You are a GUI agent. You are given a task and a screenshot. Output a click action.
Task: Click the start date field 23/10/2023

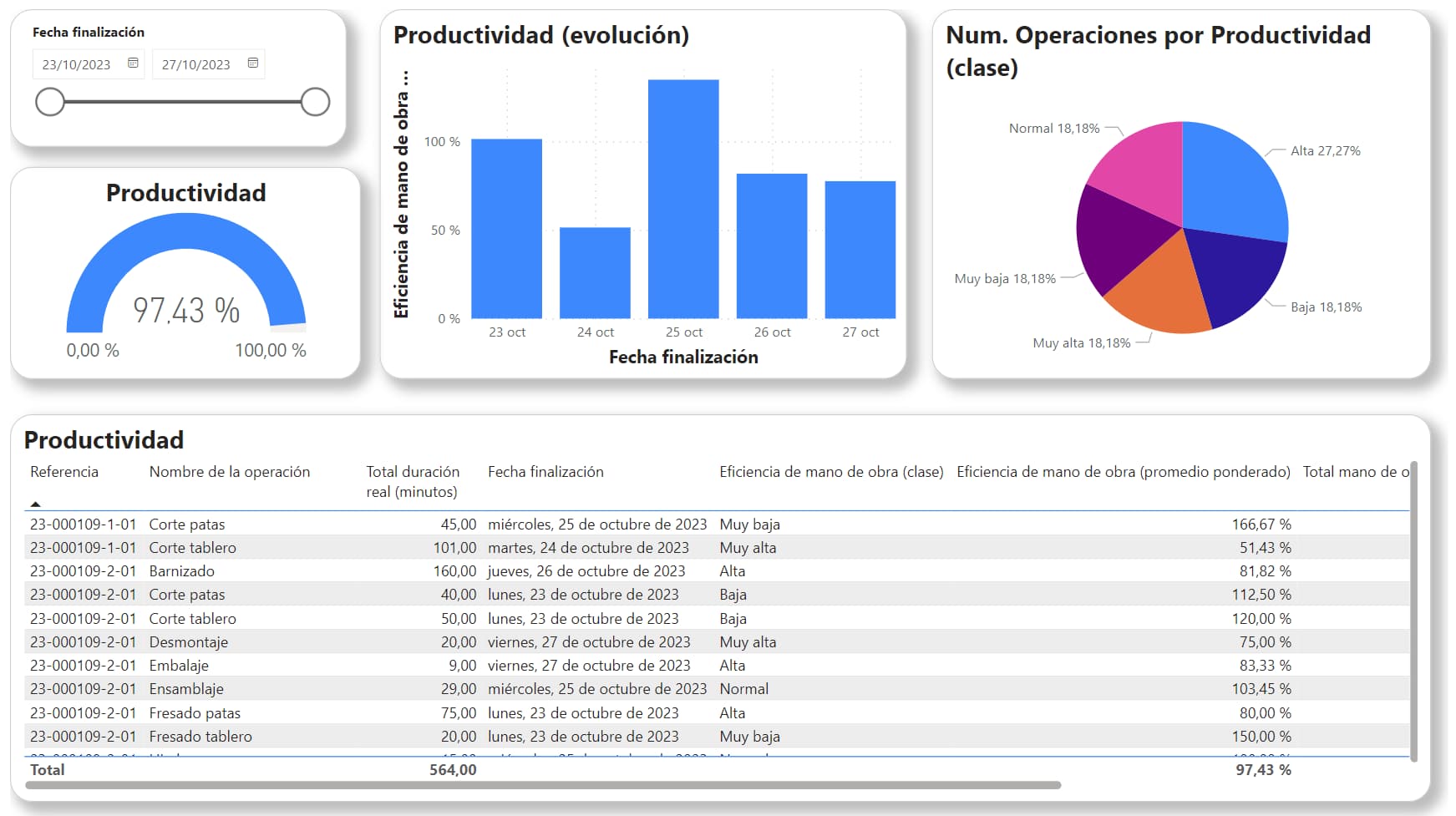[77, 64]
